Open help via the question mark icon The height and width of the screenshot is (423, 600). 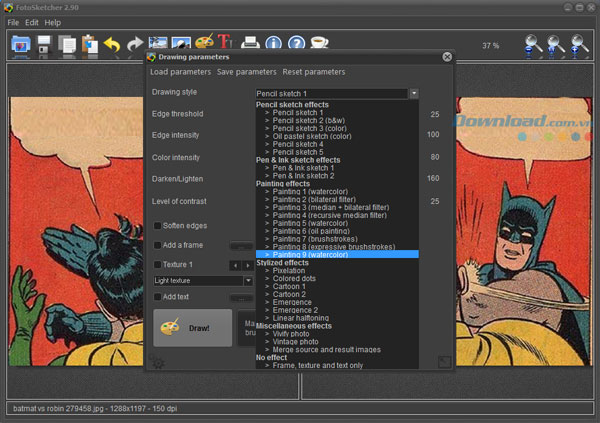point(297,42)
